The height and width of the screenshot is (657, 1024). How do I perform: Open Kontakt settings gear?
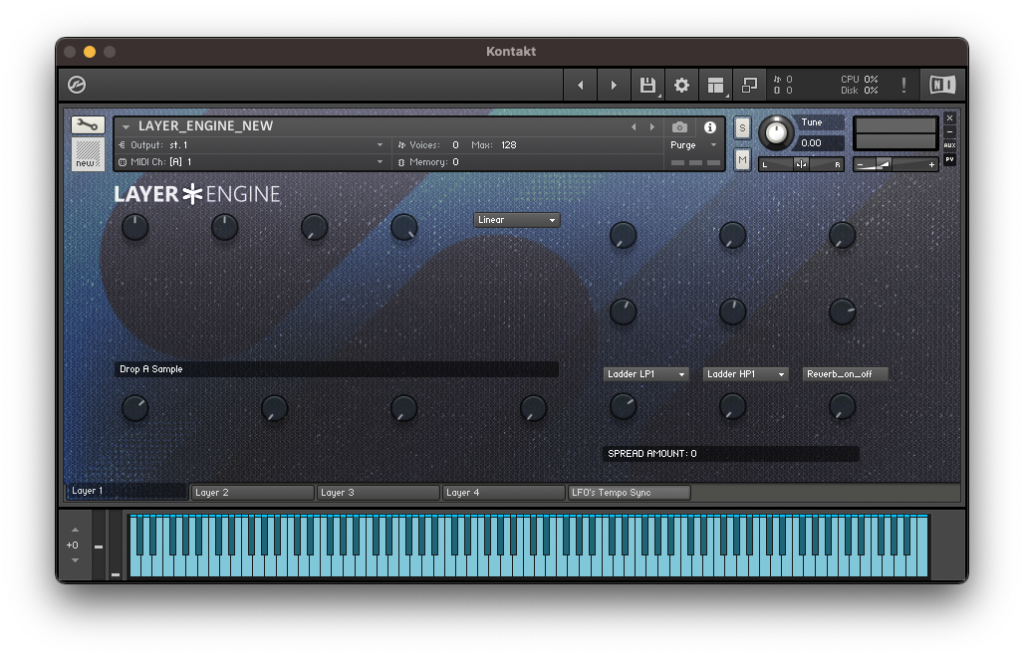tap(682, 85)
